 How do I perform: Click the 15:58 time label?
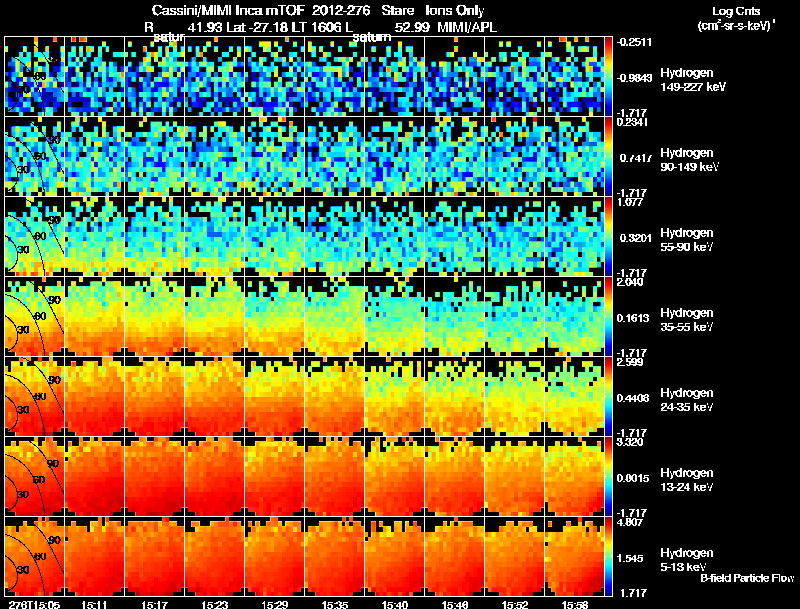(x=574, y=604)
